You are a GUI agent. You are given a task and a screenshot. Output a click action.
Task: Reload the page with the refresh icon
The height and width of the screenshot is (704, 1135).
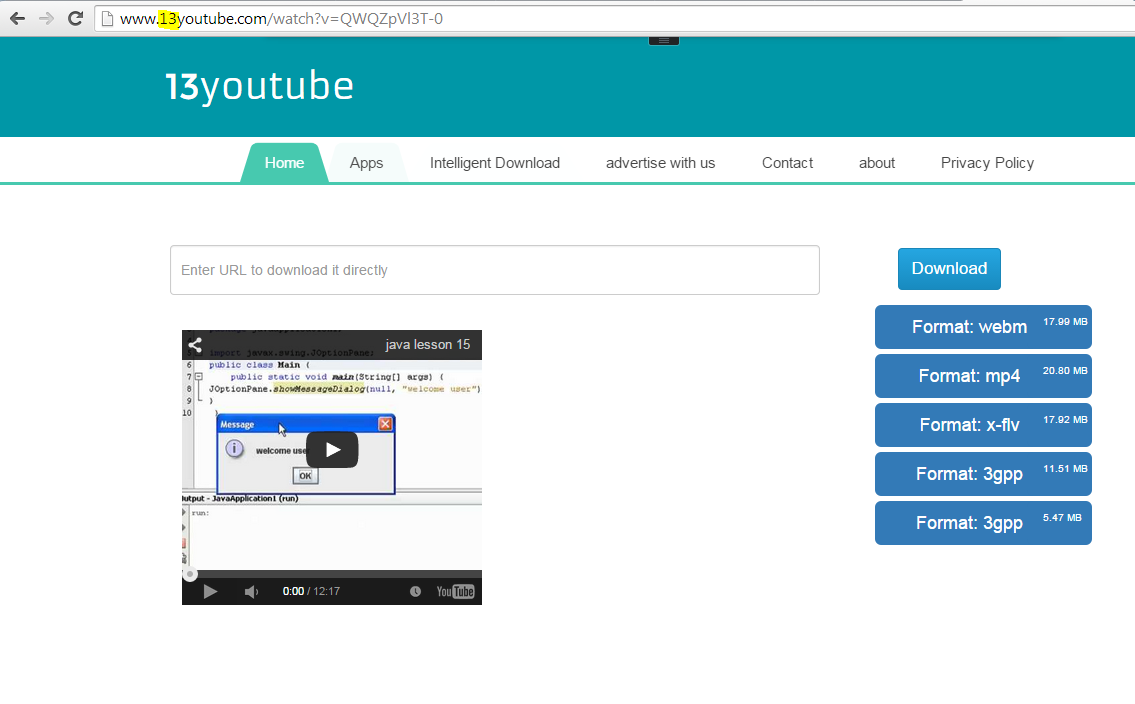point(75,19)
